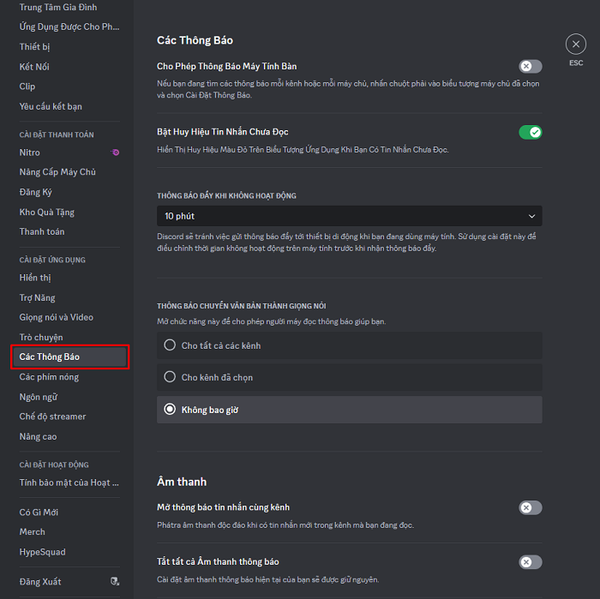600x599 pixels.
Task: Click Đăng Xuất to log out
Action: (40, 581)
